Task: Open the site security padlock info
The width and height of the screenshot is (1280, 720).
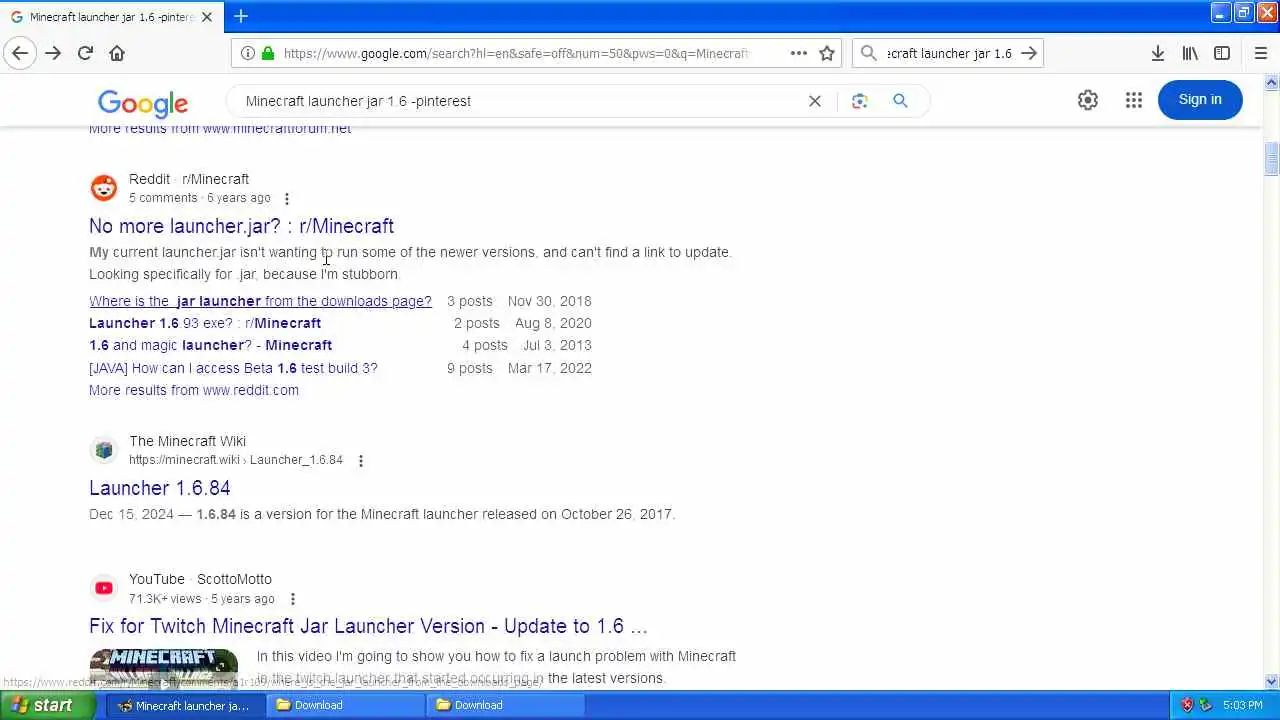Action: pyautogui.click(x=267, y=53)
